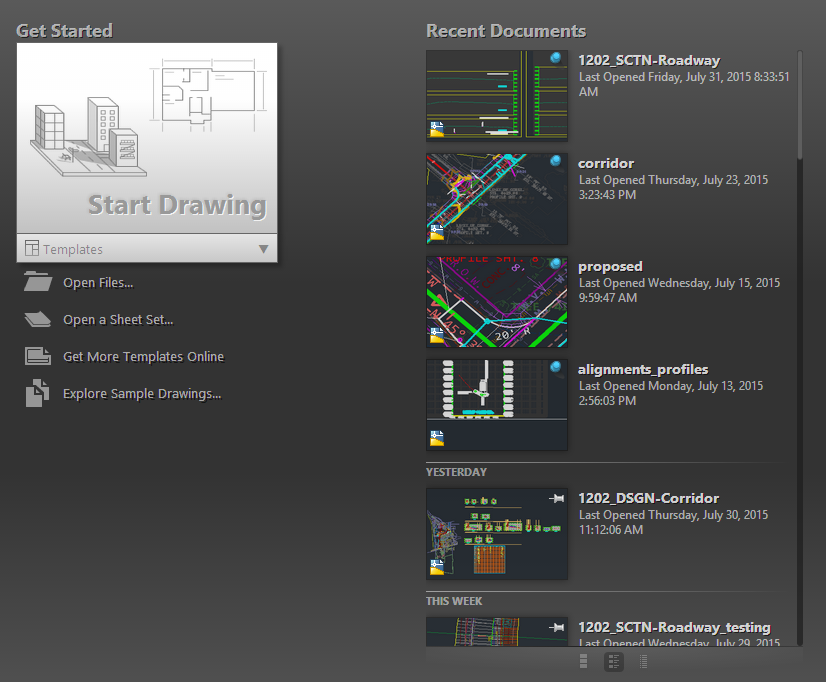
Task: Open the corridor drawing thumbnail
Action: coord(497,199)
